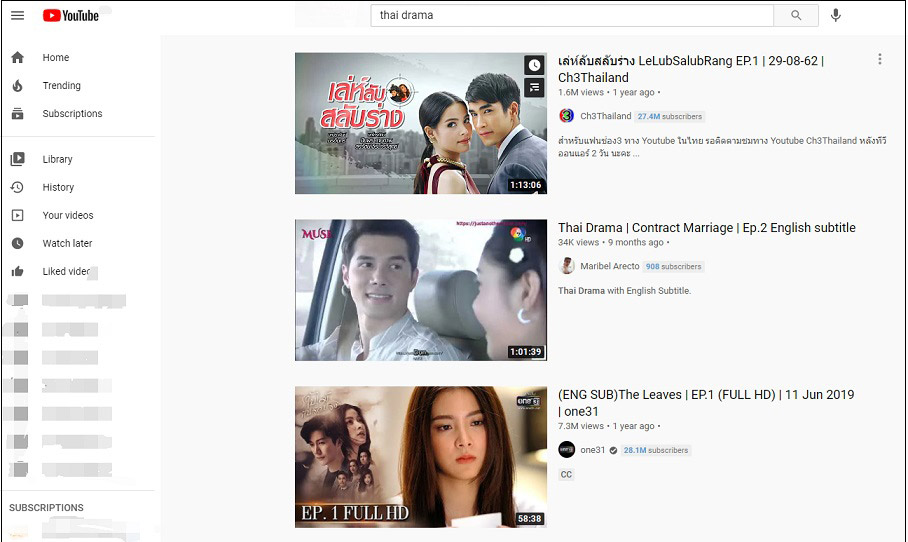The width and height of the screenshot is (908, 542).
Task: Open one31 channel avatar
Action: 566,450
